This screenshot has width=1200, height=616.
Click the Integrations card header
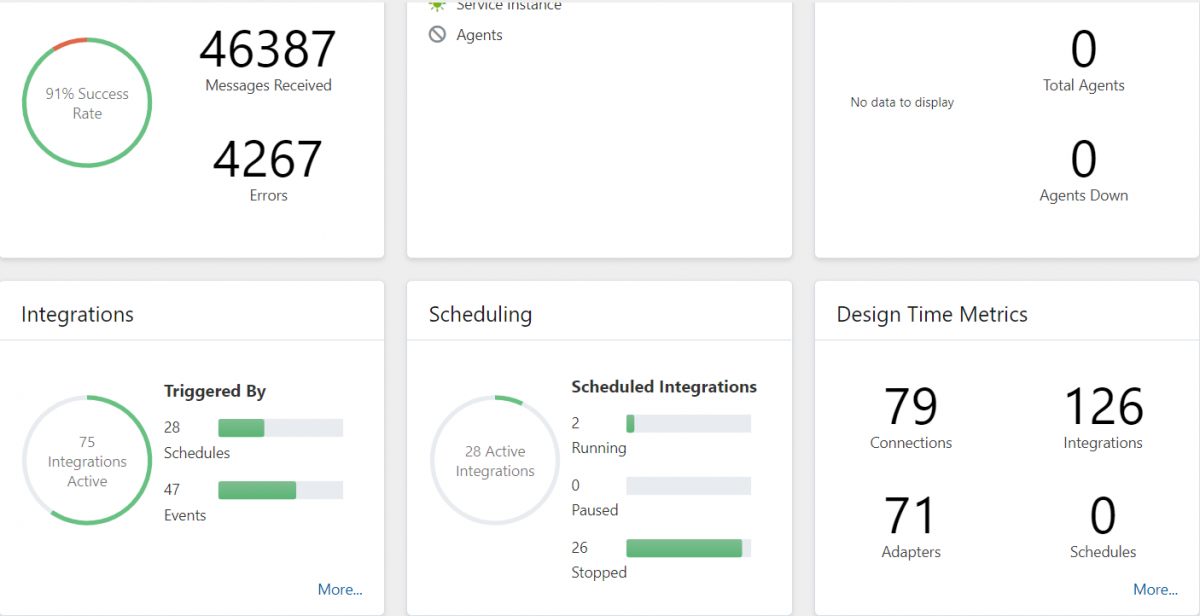[77, 313]
